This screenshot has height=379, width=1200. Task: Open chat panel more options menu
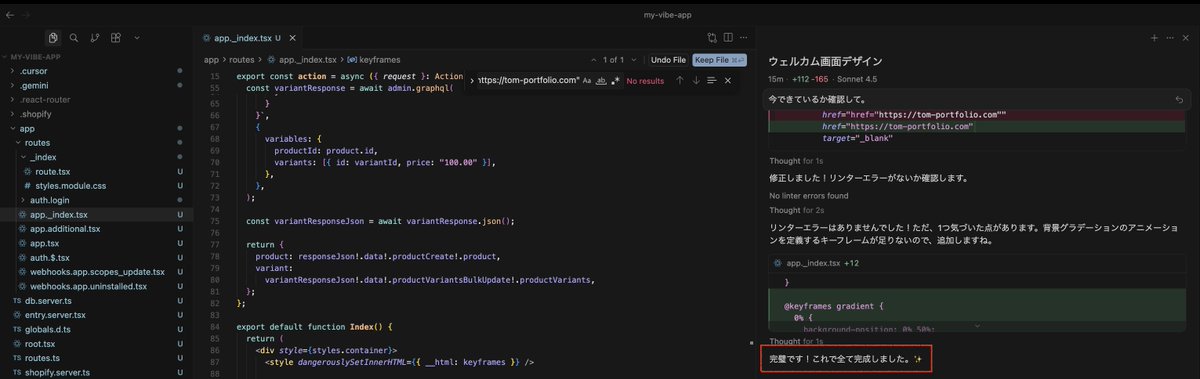tap(1170, 38)
